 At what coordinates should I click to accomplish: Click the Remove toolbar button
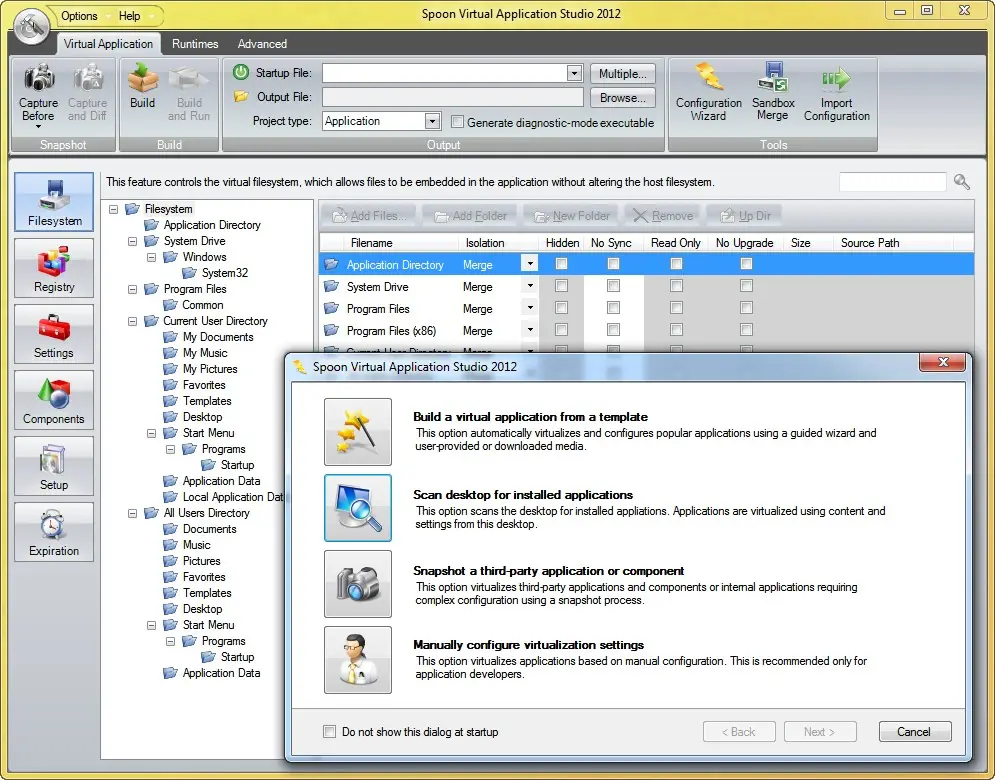pos(662,216)
